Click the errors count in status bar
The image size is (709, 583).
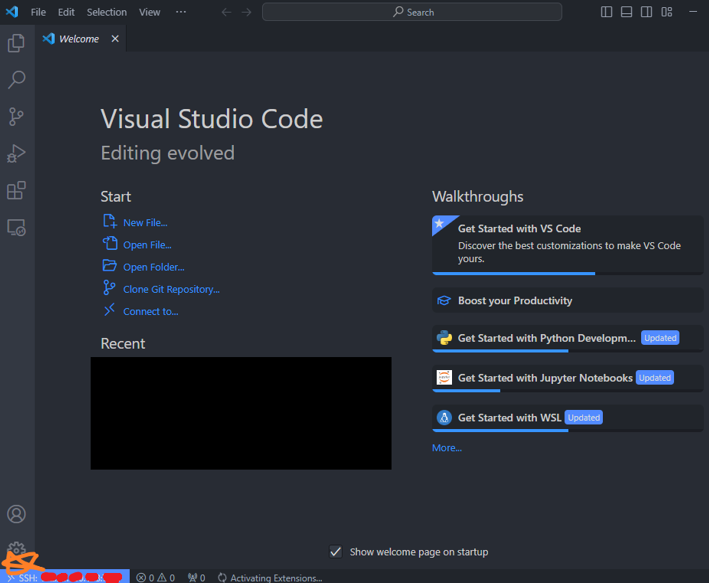tap(156, 578)
